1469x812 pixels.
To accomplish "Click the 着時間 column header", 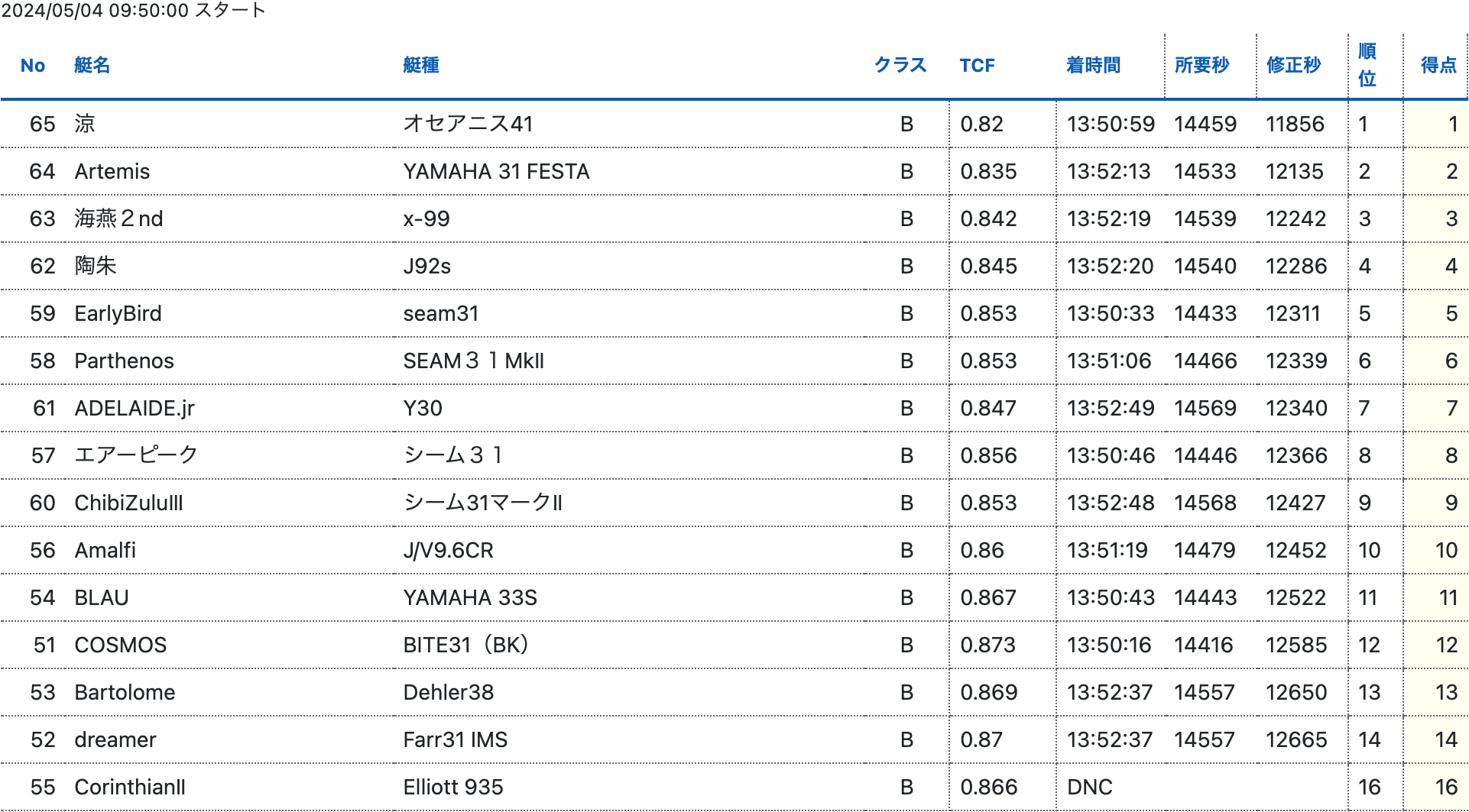I will [1093, 66].
